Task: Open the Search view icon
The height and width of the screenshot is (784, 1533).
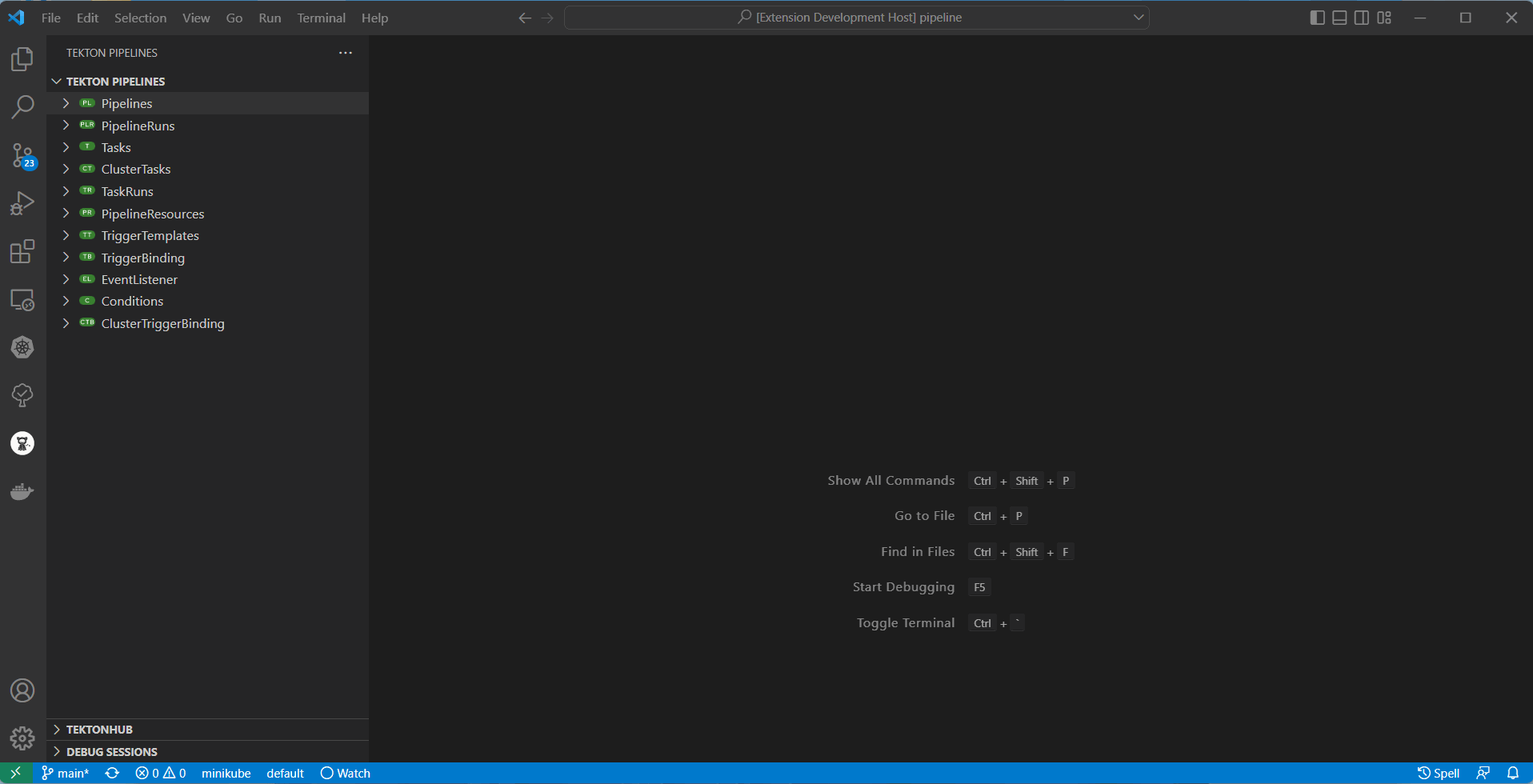Action: tap(22, 107)
